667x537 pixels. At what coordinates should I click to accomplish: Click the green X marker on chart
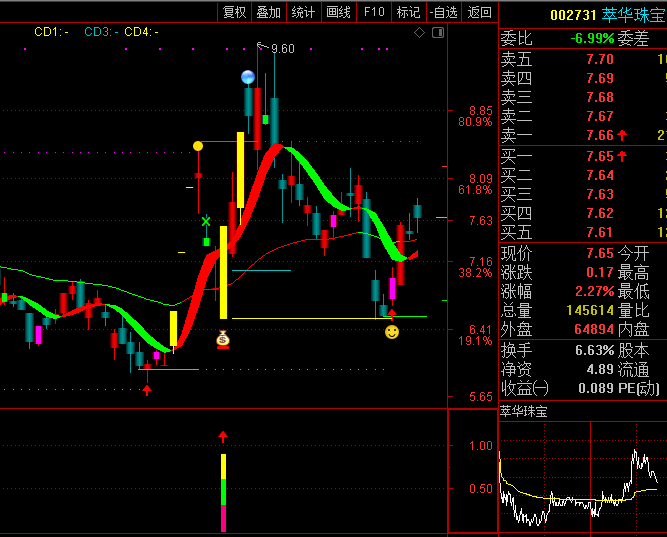206,221
